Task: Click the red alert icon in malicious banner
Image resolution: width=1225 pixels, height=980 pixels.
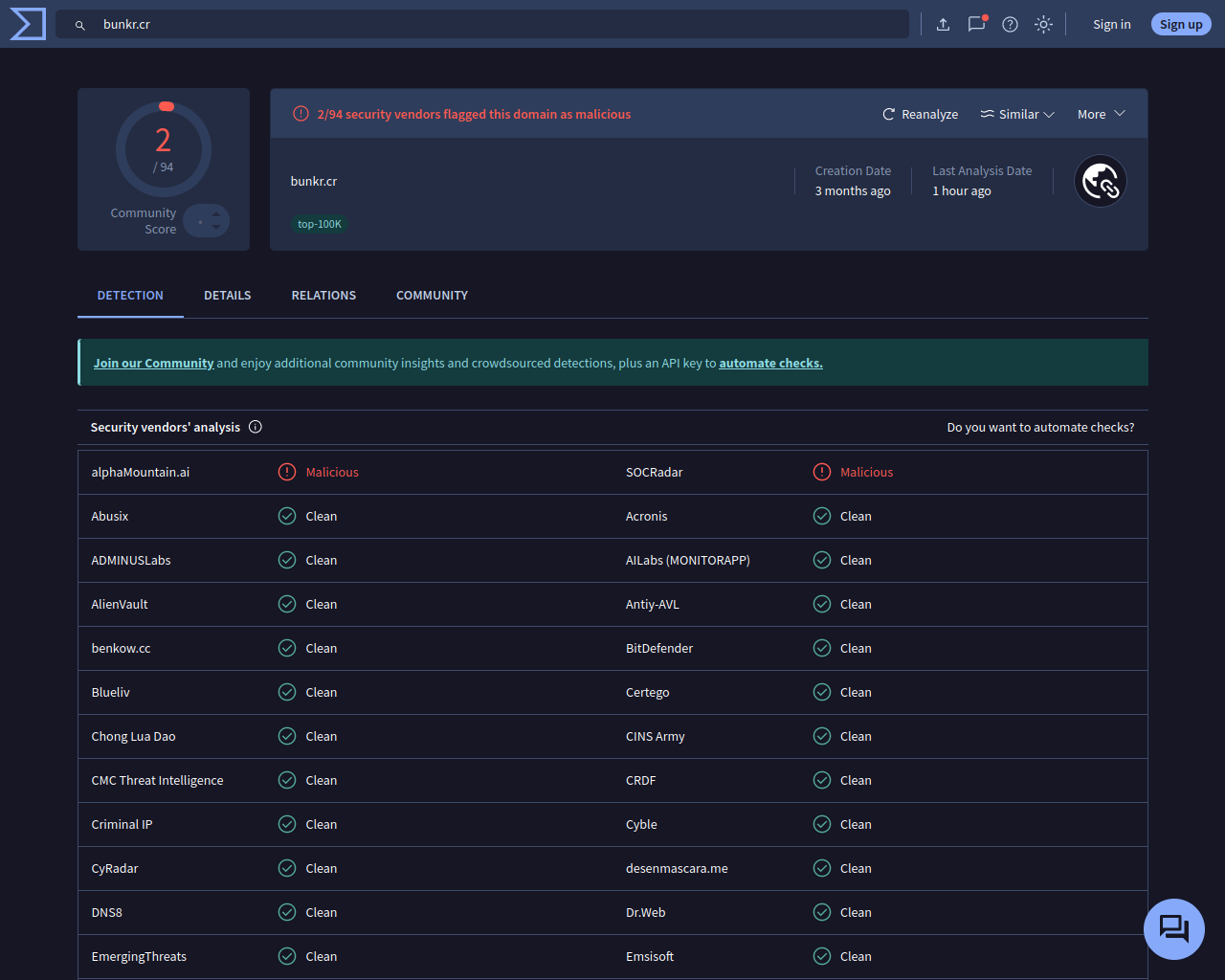Action: 301,114
